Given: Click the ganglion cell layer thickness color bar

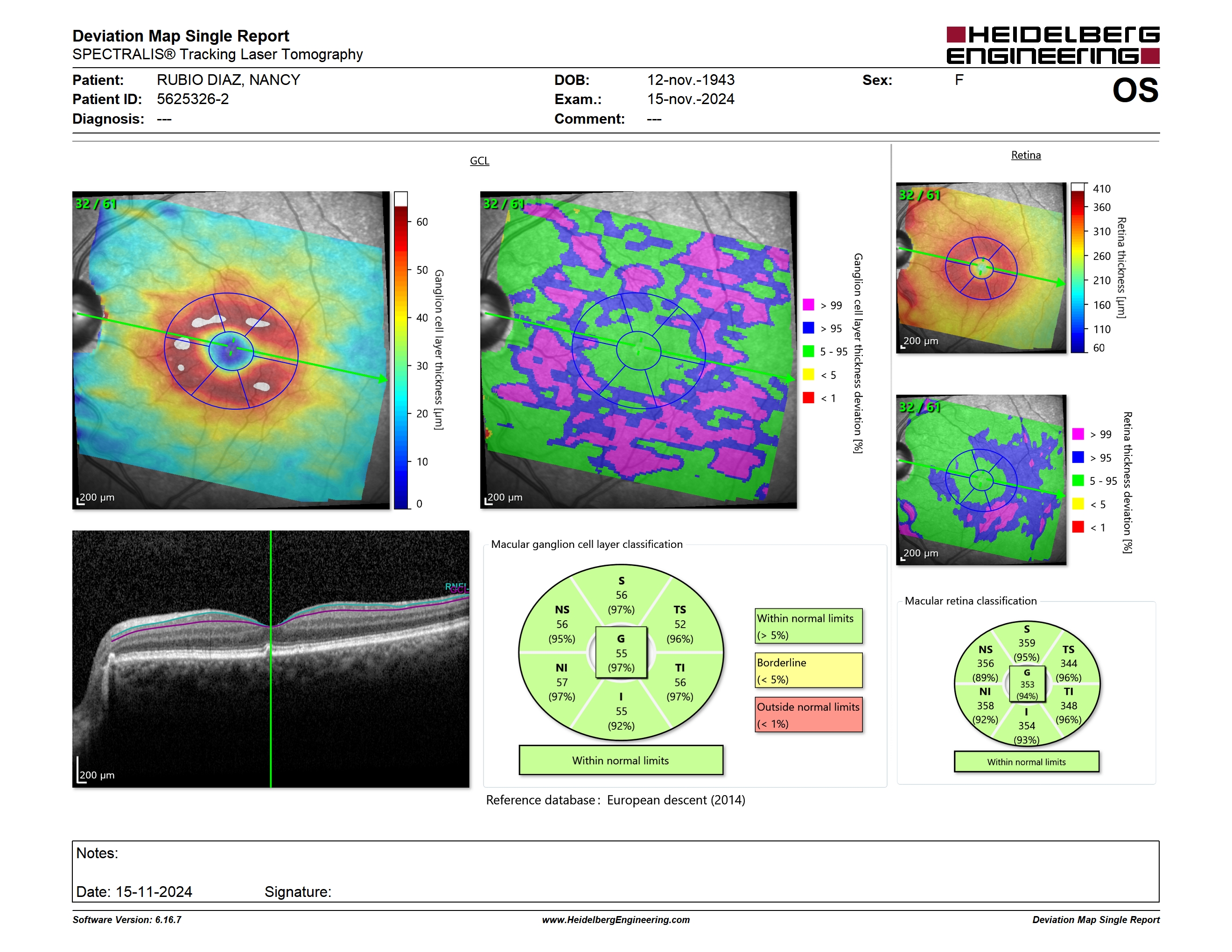Looking at the screenshot, I should coord(400,350).
